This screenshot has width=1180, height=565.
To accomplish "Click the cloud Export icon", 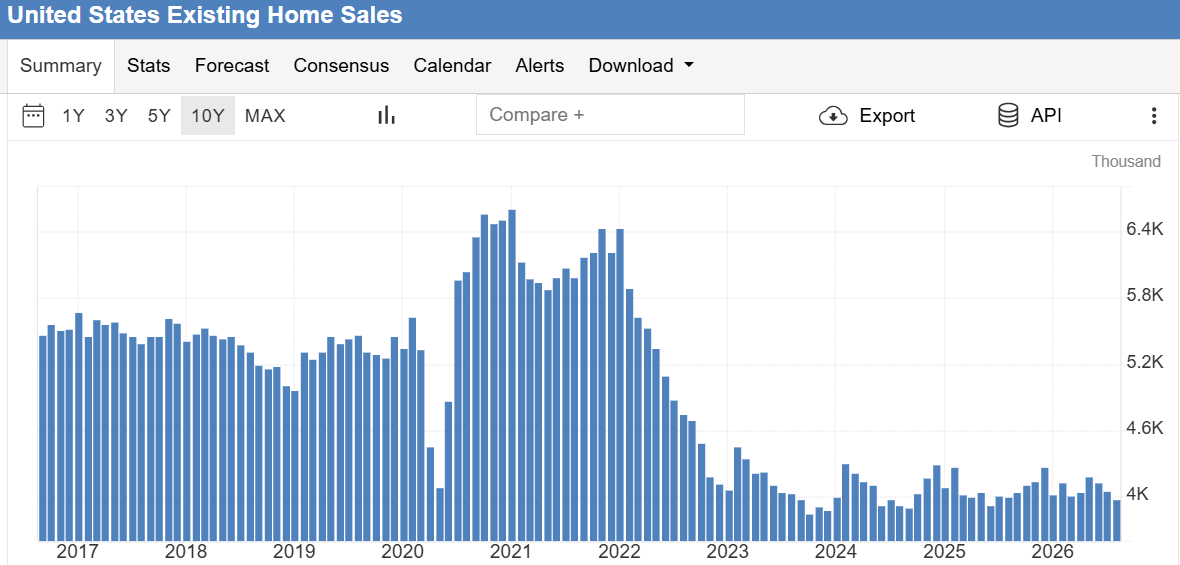I will [x=833, y=116].
